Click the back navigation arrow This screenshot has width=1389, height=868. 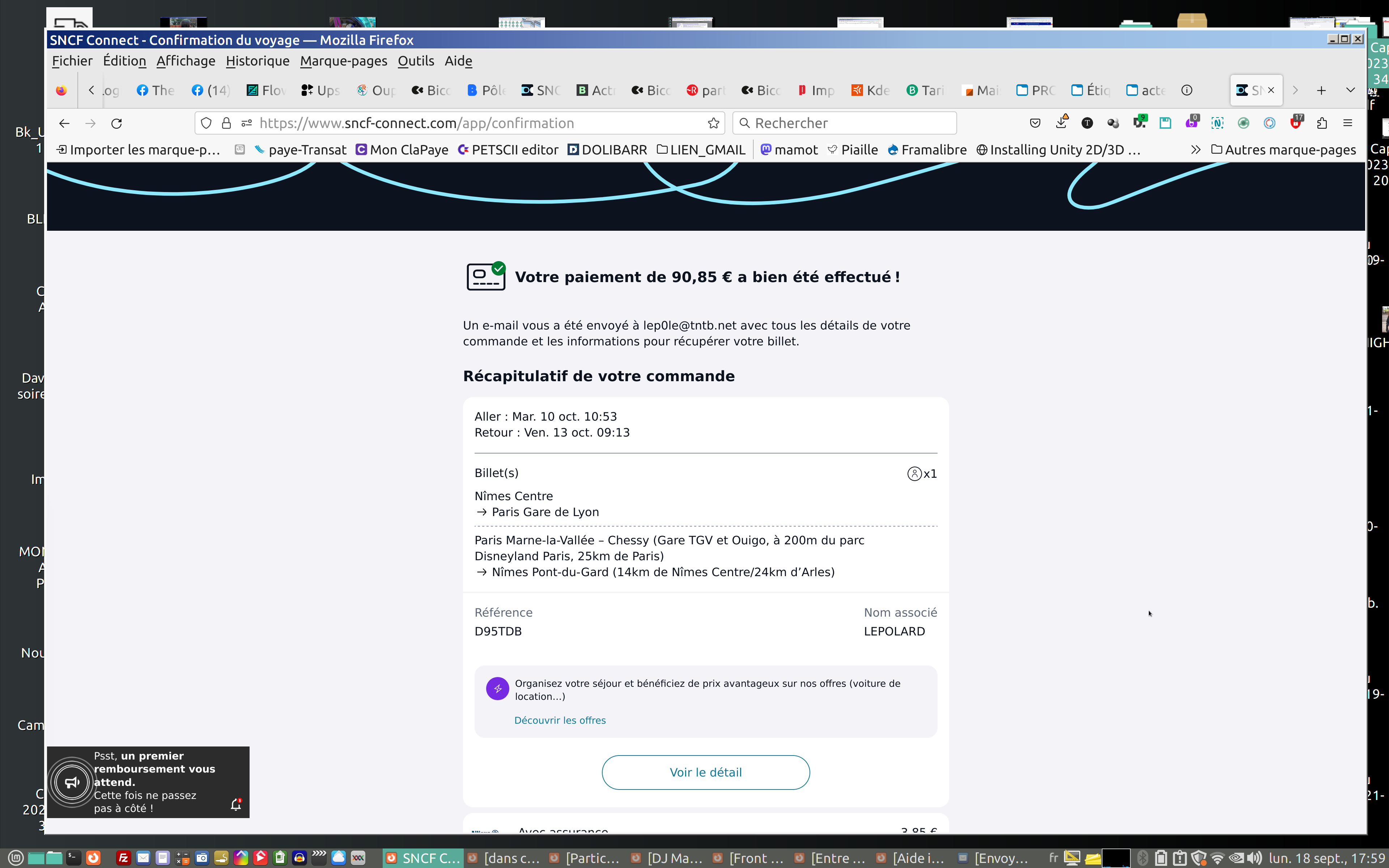pyautogui.click(x=64, y=123)
